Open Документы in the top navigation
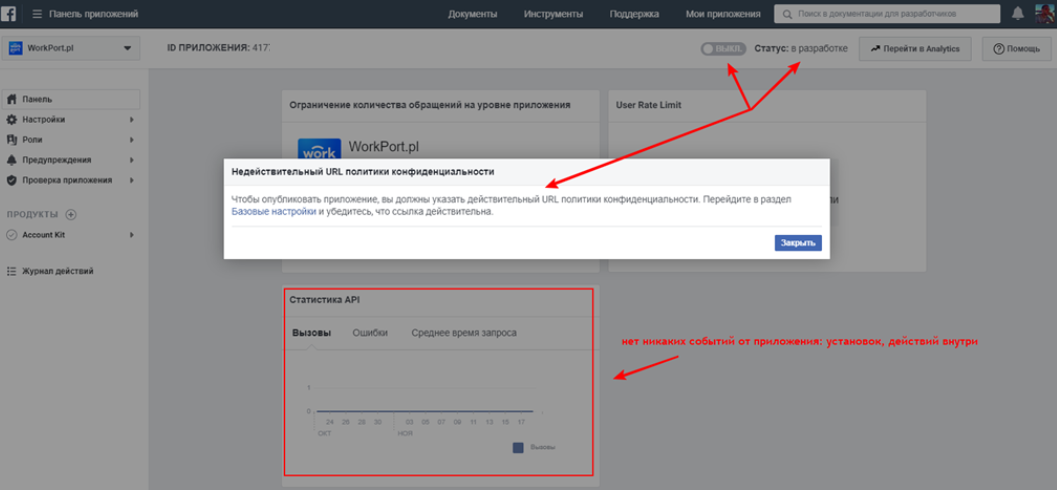 (473, 13)
